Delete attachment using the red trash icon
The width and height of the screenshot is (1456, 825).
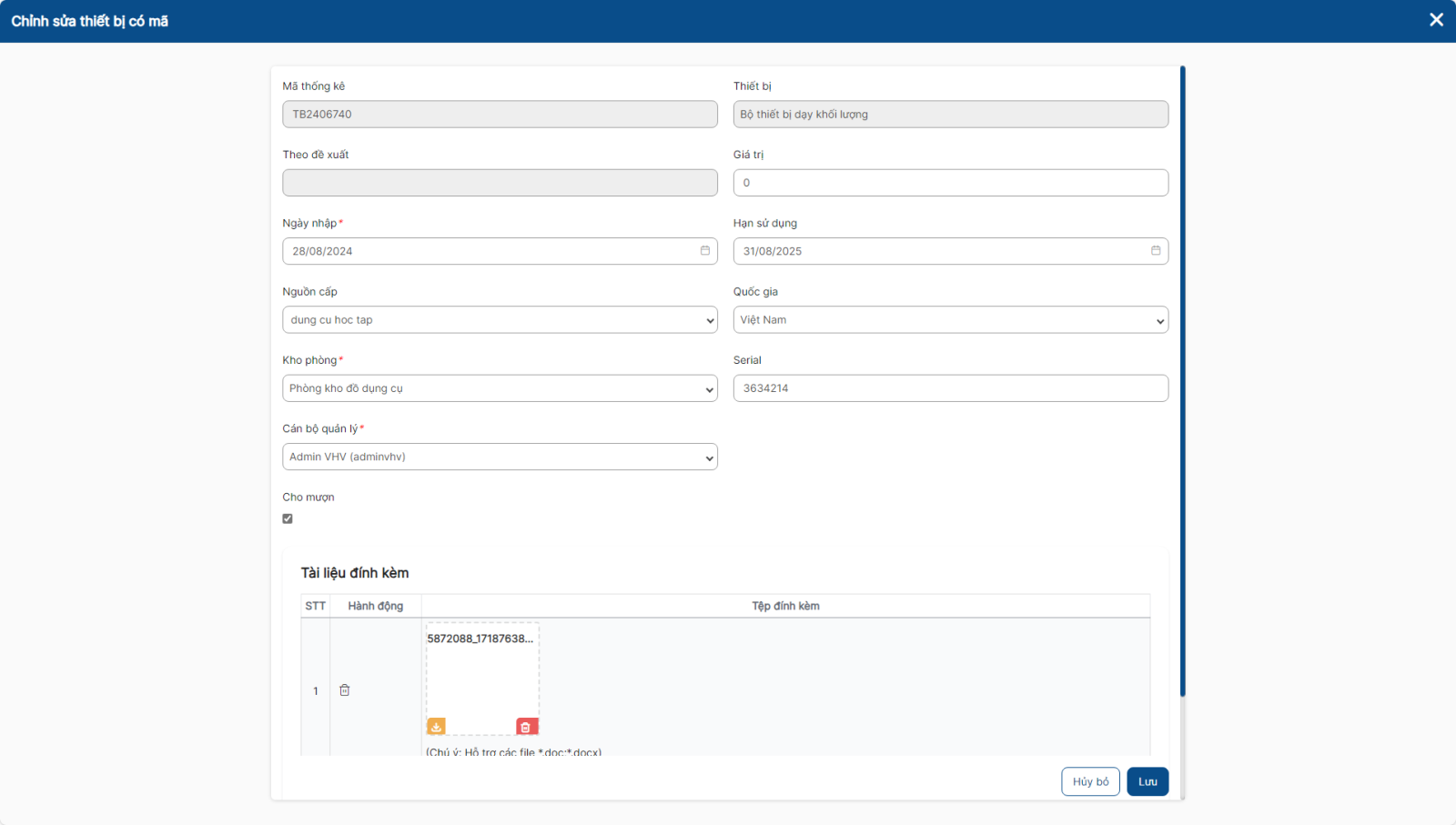[525, 727]
